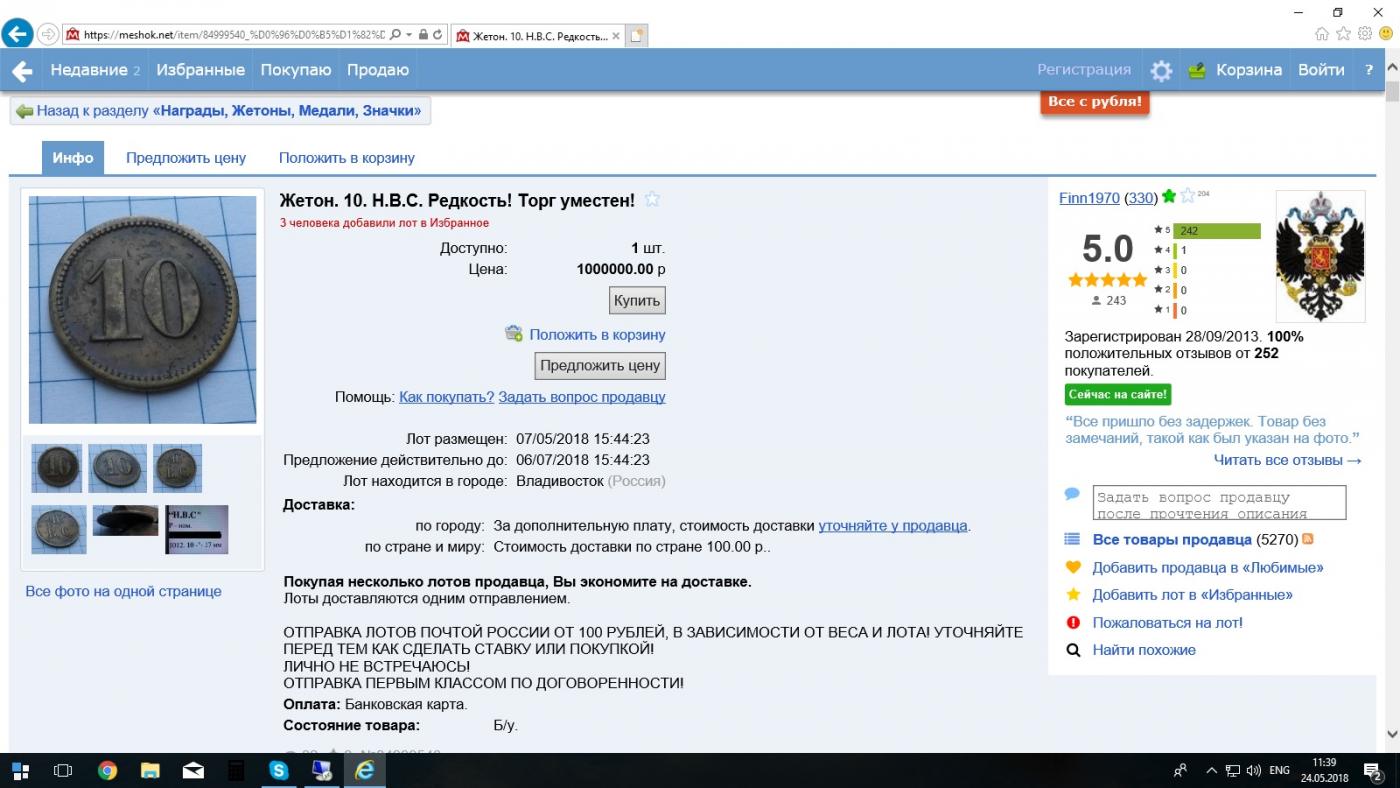Open a new browser tab
1400x788 pixels.
pyautogui.click(x=637, y=35)
